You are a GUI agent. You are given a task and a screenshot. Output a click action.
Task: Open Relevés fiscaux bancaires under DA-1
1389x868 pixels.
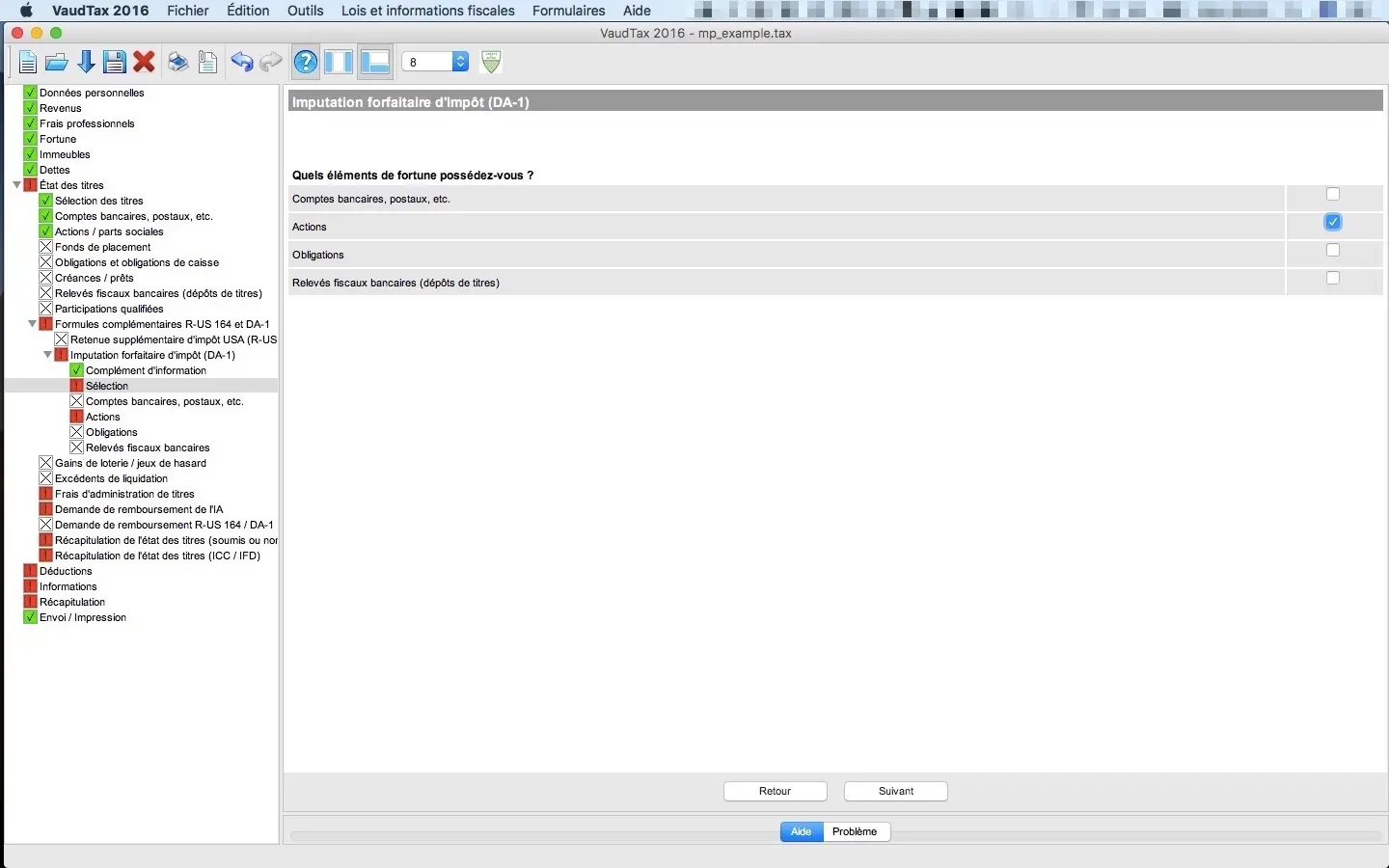point(148,448)
